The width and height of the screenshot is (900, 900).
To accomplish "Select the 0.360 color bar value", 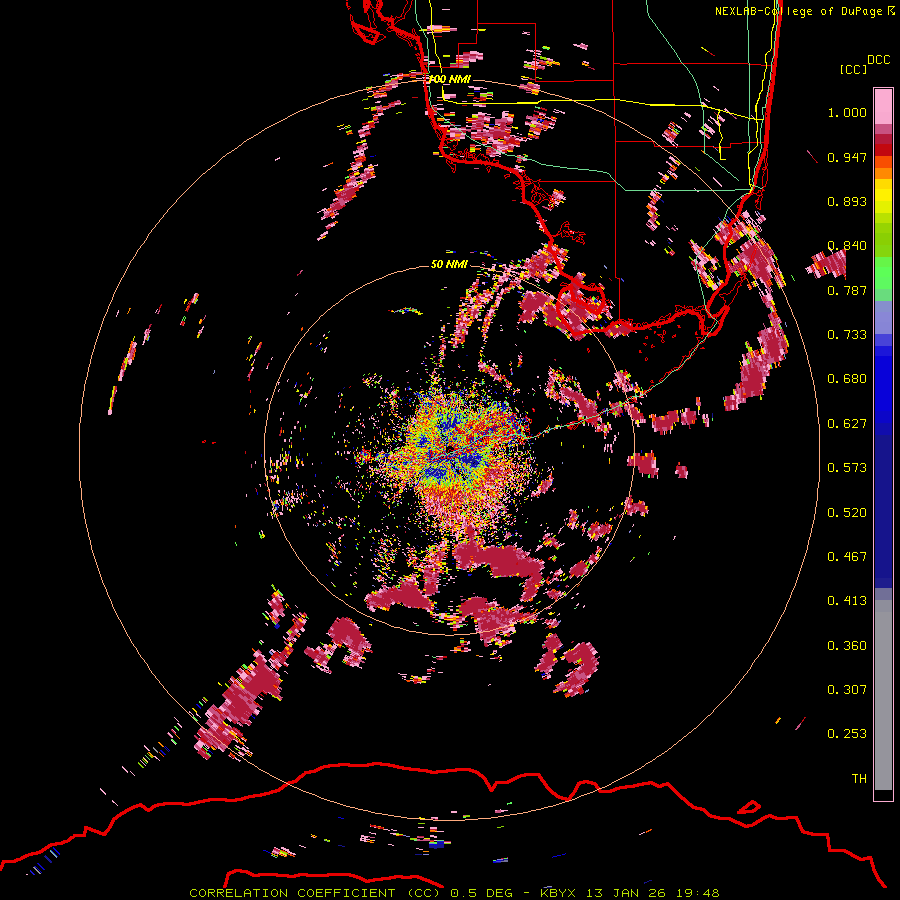I will click(x=847, y=646).
